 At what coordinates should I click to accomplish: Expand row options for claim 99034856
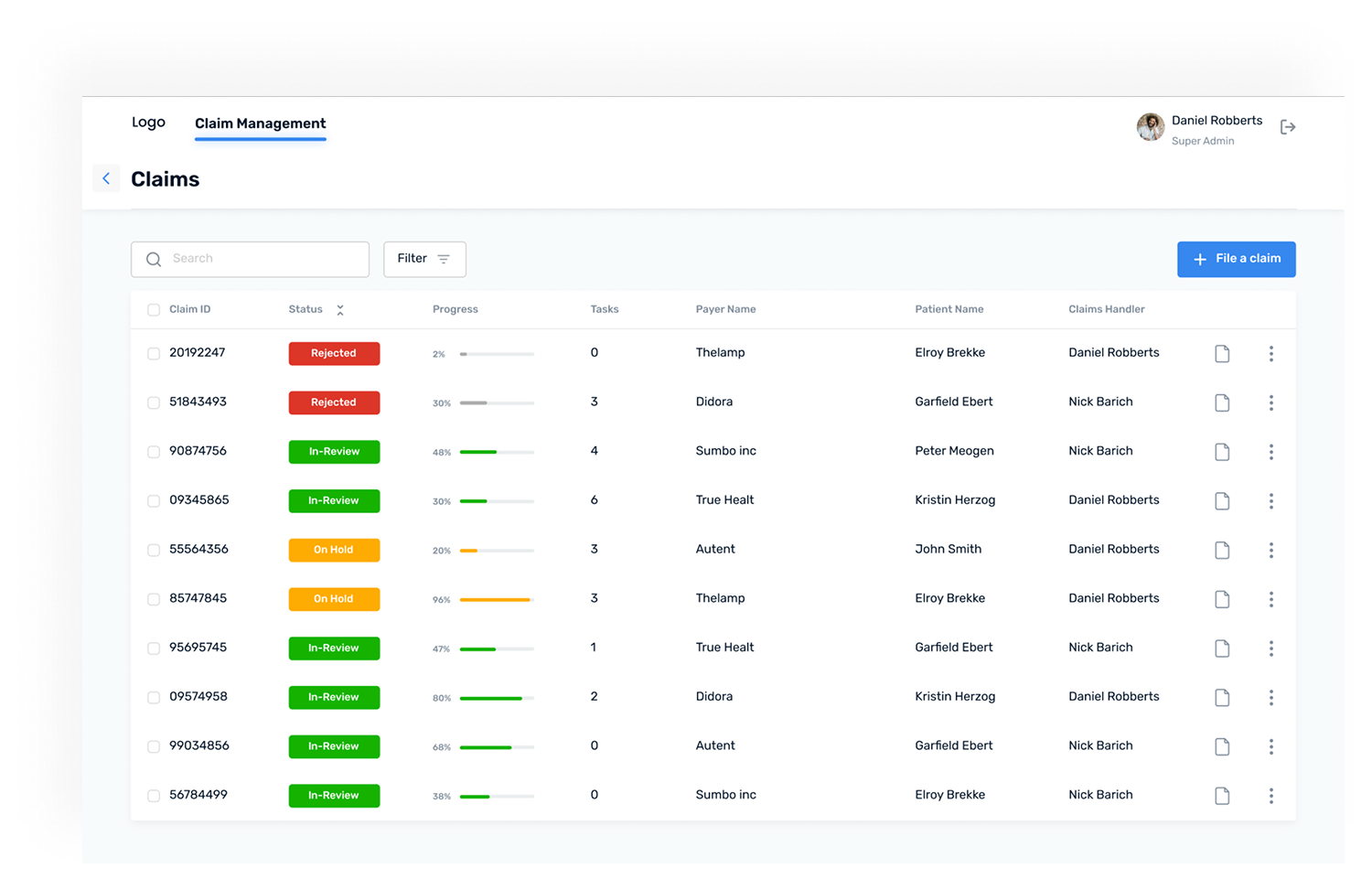[1270, 746]
